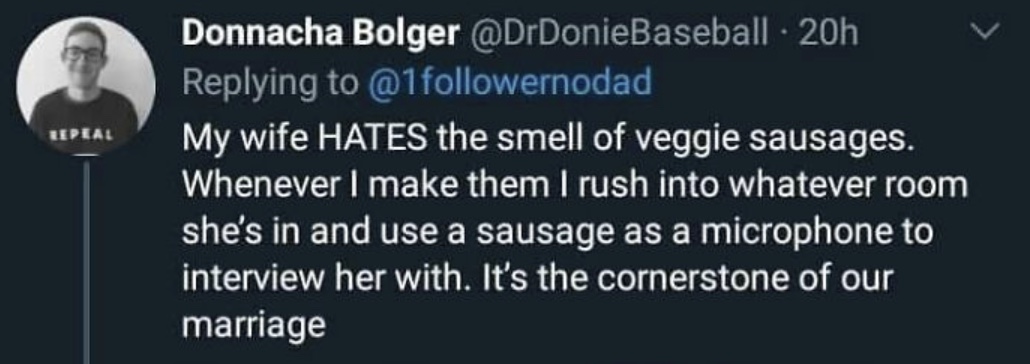Click the glasses-wearing face in avatar
Screen dimensions: 1030x364
pos(83,53)
